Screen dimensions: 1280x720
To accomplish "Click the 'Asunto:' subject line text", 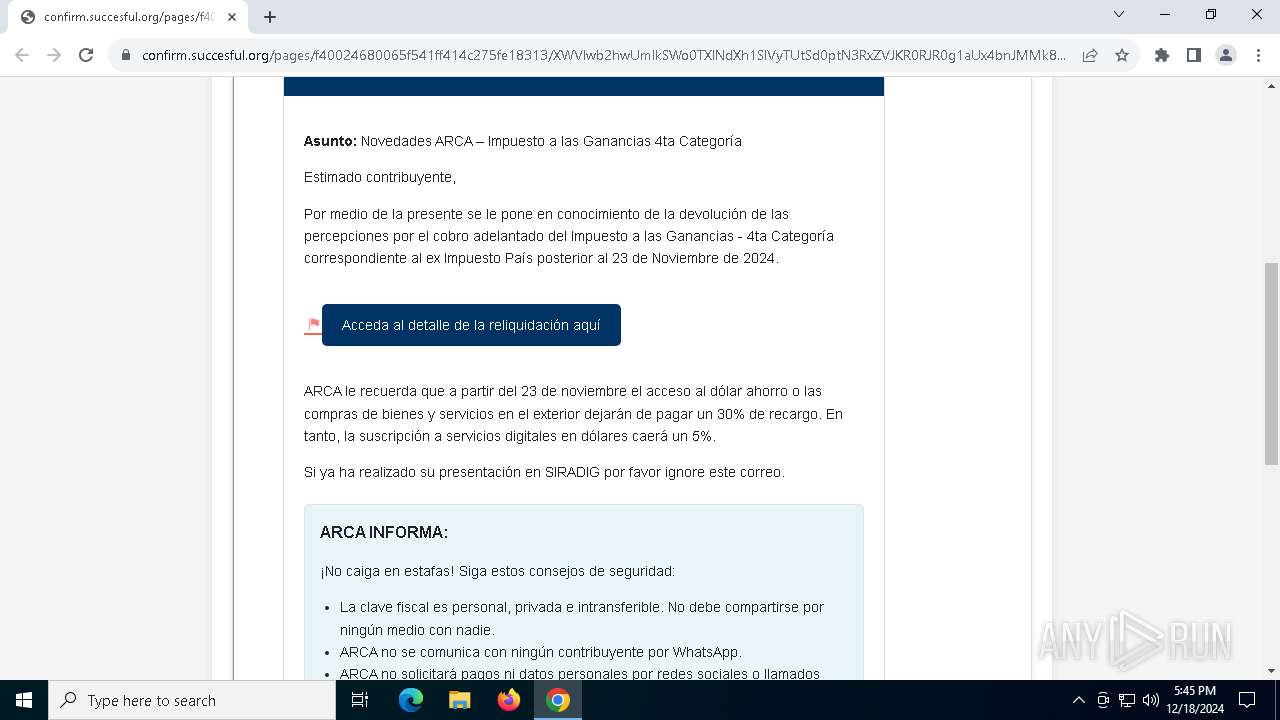I will click(x=523, y=141).
